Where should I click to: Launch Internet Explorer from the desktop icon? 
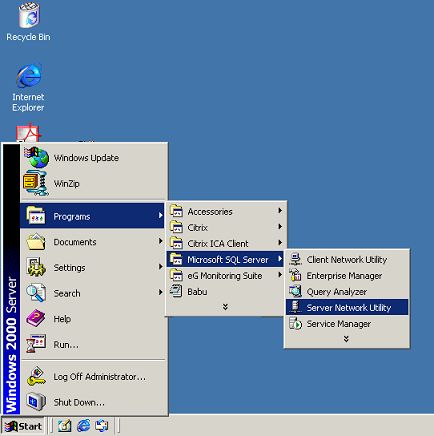[x=29, y=76]
